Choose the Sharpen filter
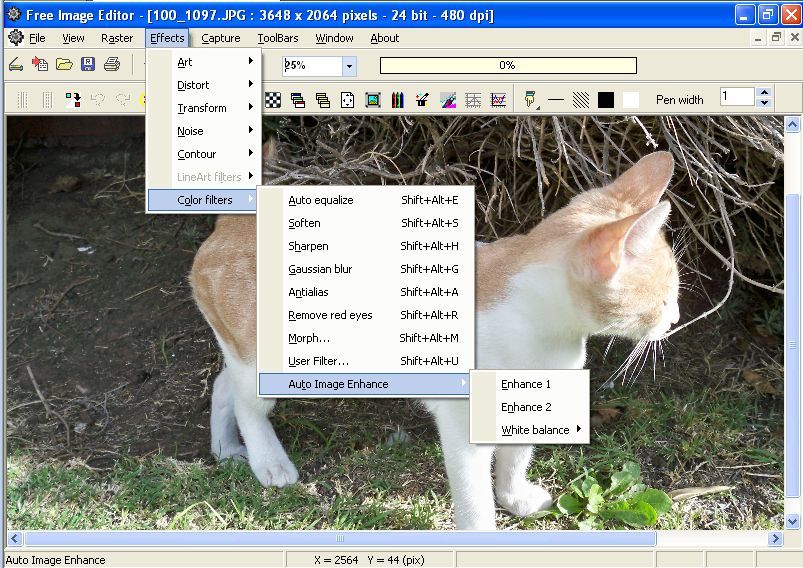Image resolution: width=803 pixels, height=568 pixels. pos(367,246)
